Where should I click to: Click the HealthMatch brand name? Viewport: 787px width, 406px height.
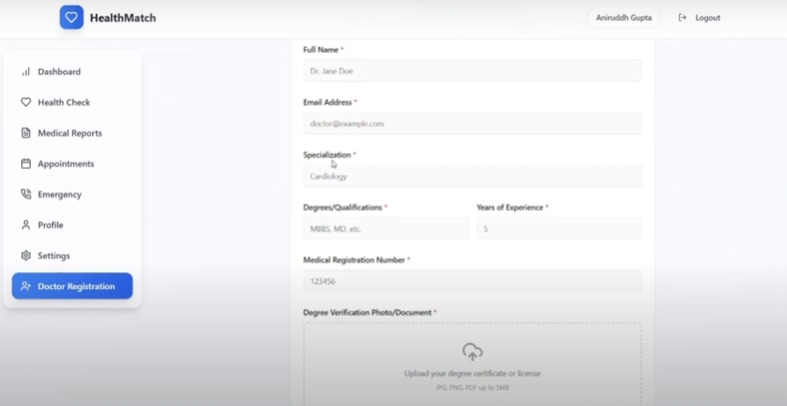pyautogui.click(x=123, y=18)
